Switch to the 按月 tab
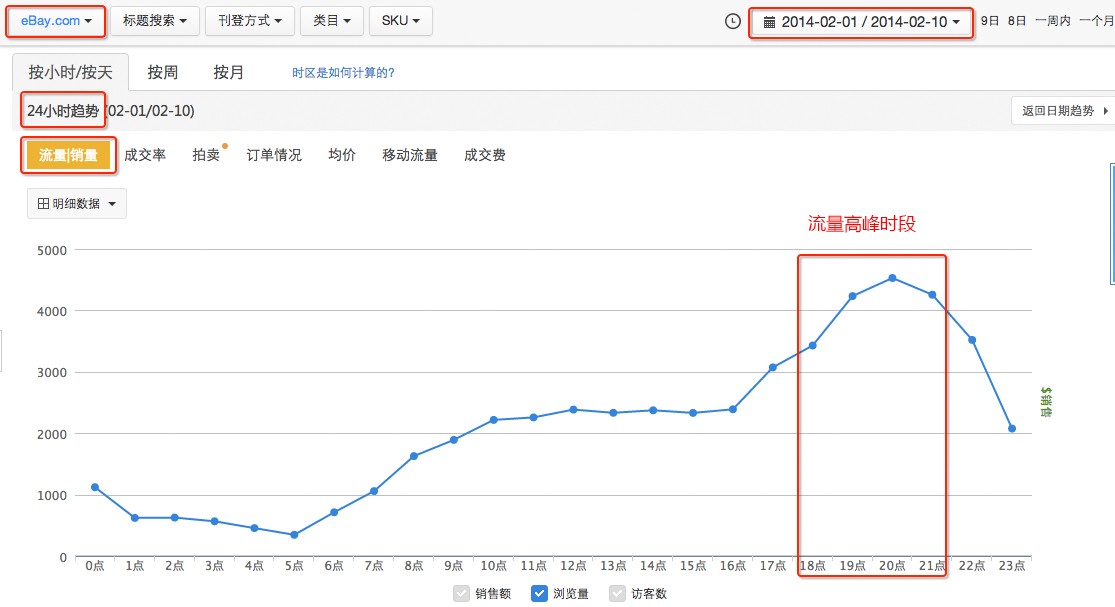This screenshot has height=607, width=1115. point(228,73)
